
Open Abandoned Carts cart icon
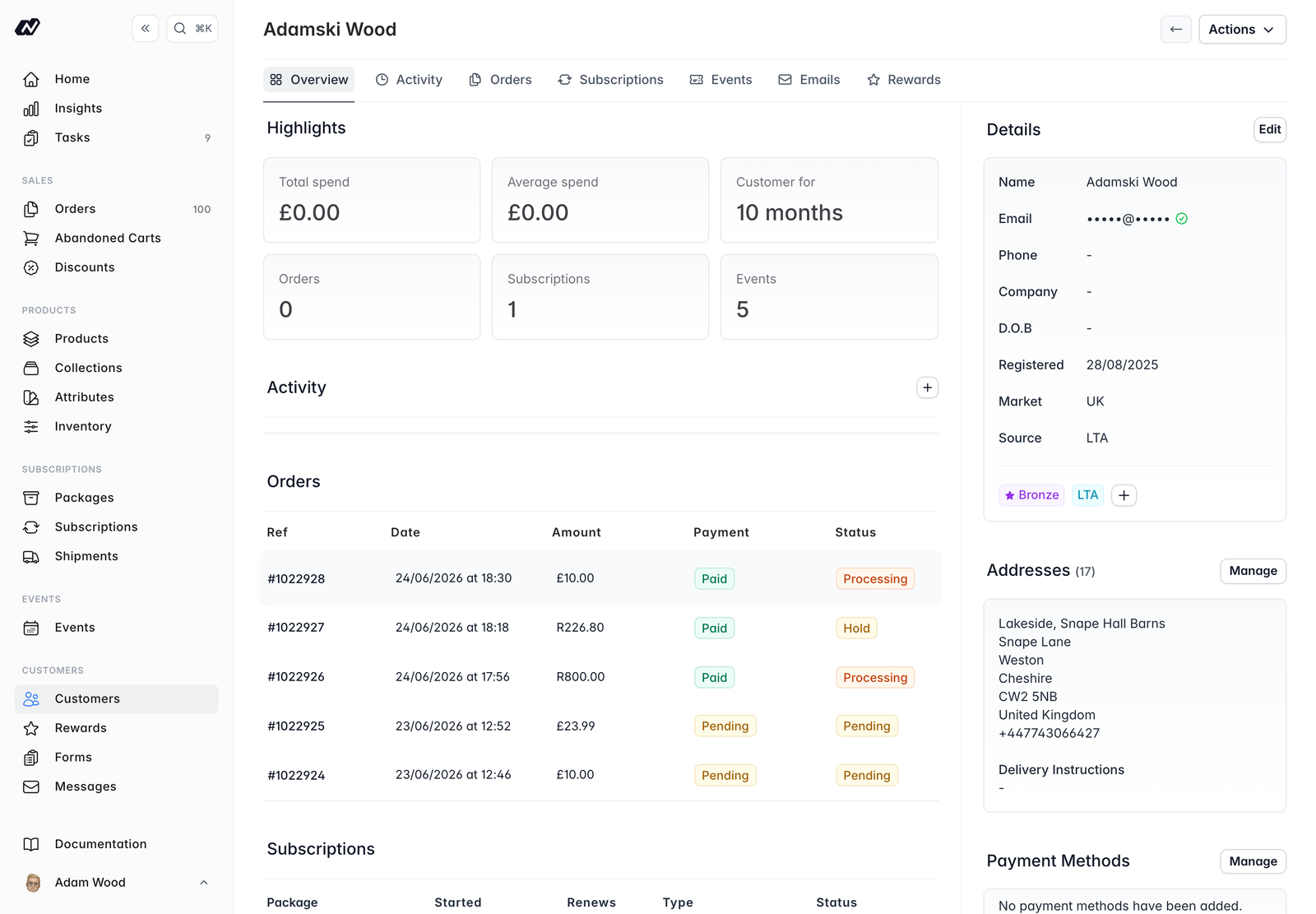pyautogui.click(x=31, y=239)
